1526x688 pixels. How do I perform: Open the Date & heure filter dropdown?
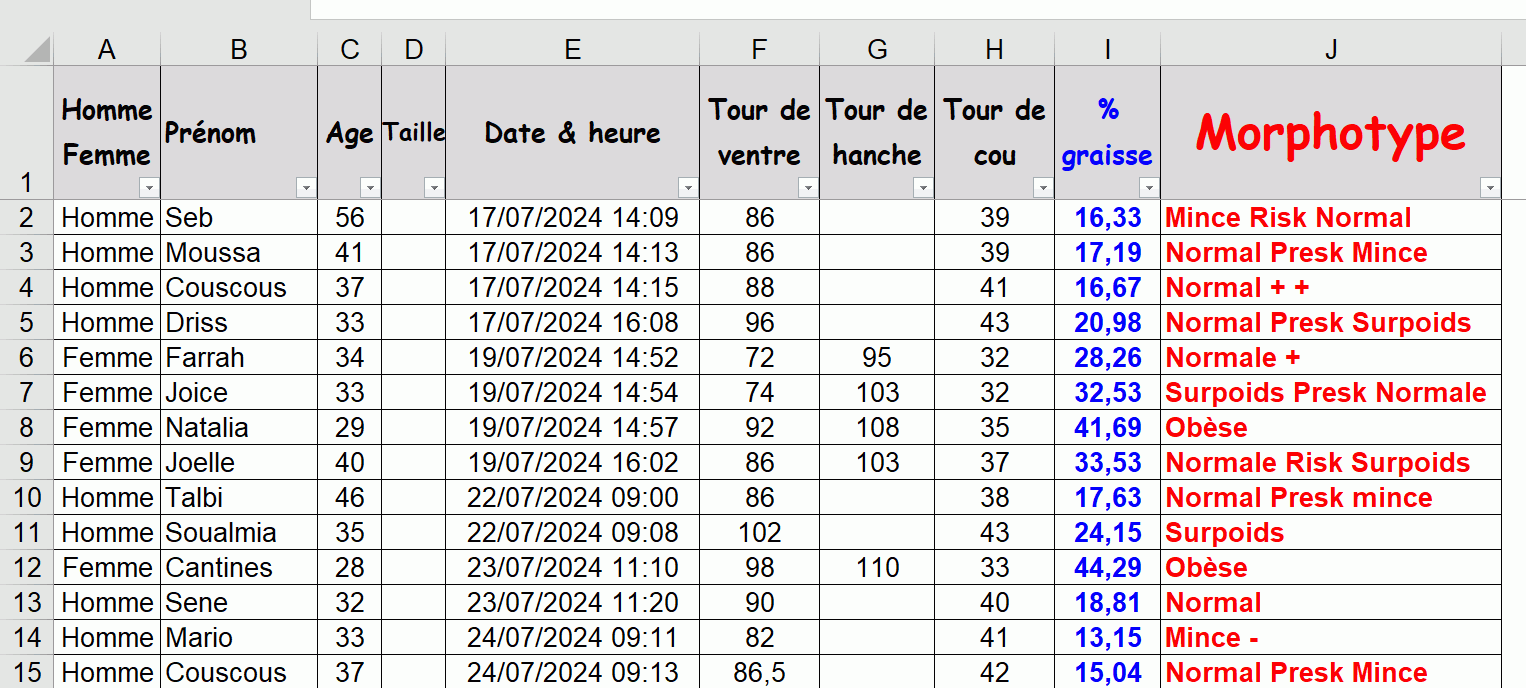(x=688, y=187)
